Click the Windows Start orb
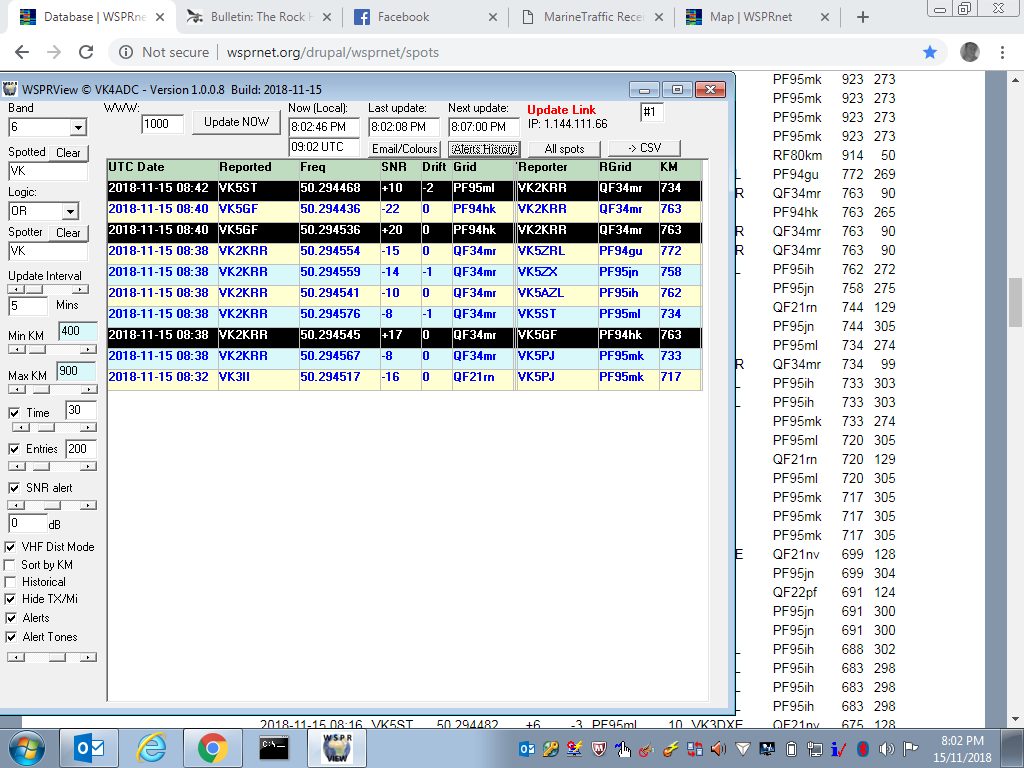Viewport: 1024px width, 768px height. pos(27,748)
